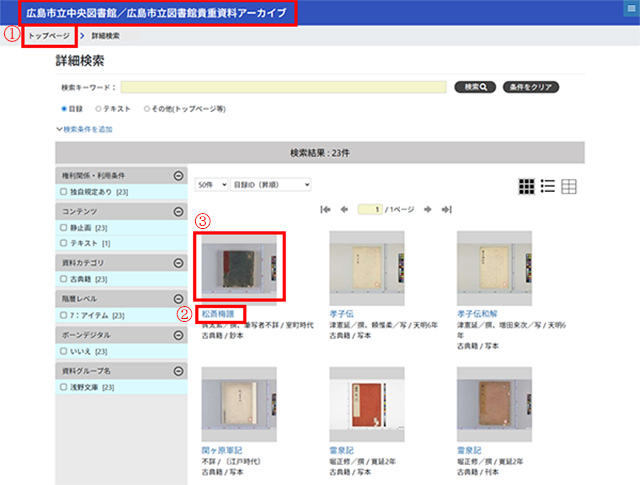Viewport: 640px width, 485px height.
Task: Switch to table view icon
Action: click(x=569, y=187)
